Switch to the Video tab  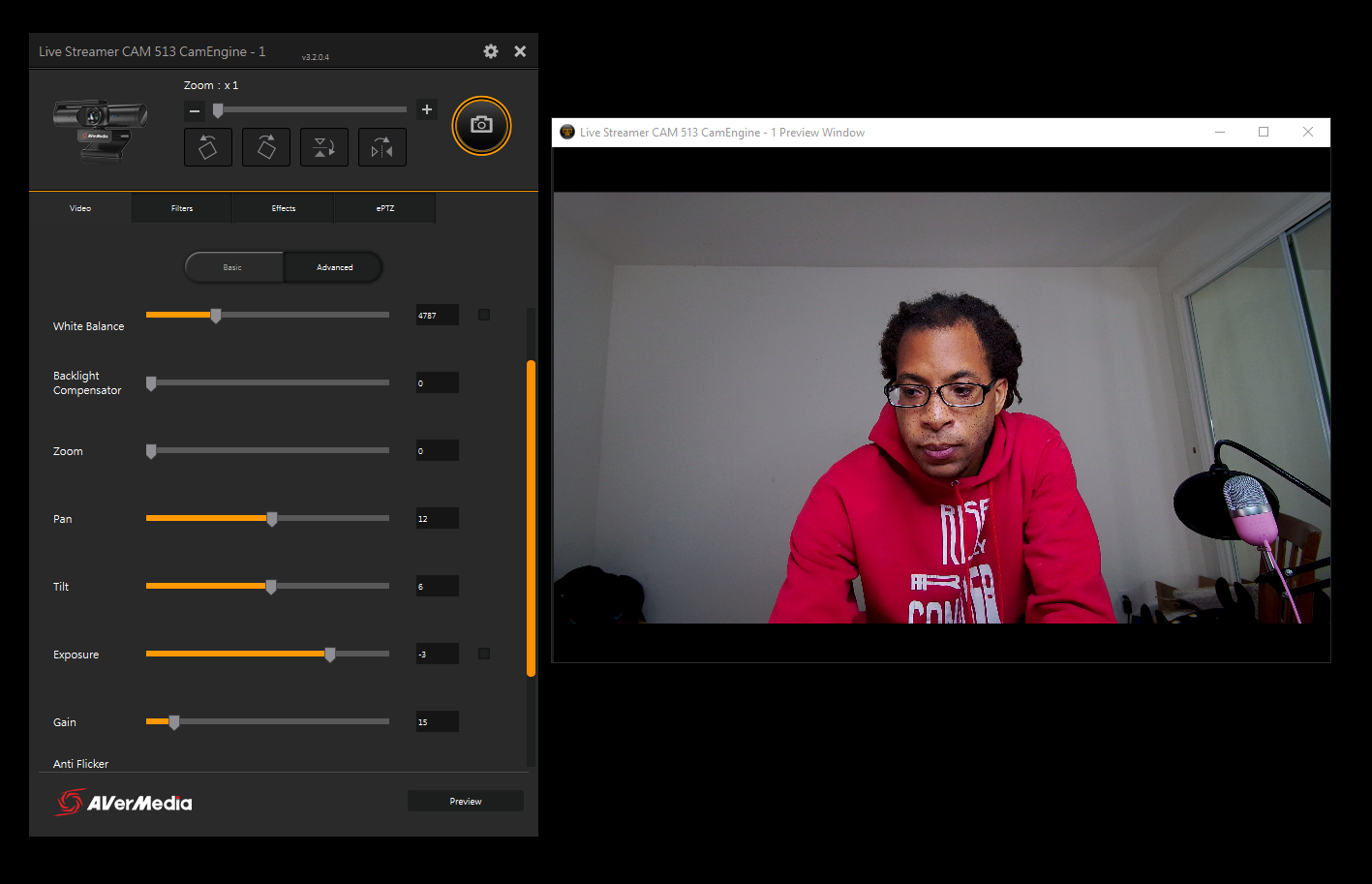(x=80, y=208)
